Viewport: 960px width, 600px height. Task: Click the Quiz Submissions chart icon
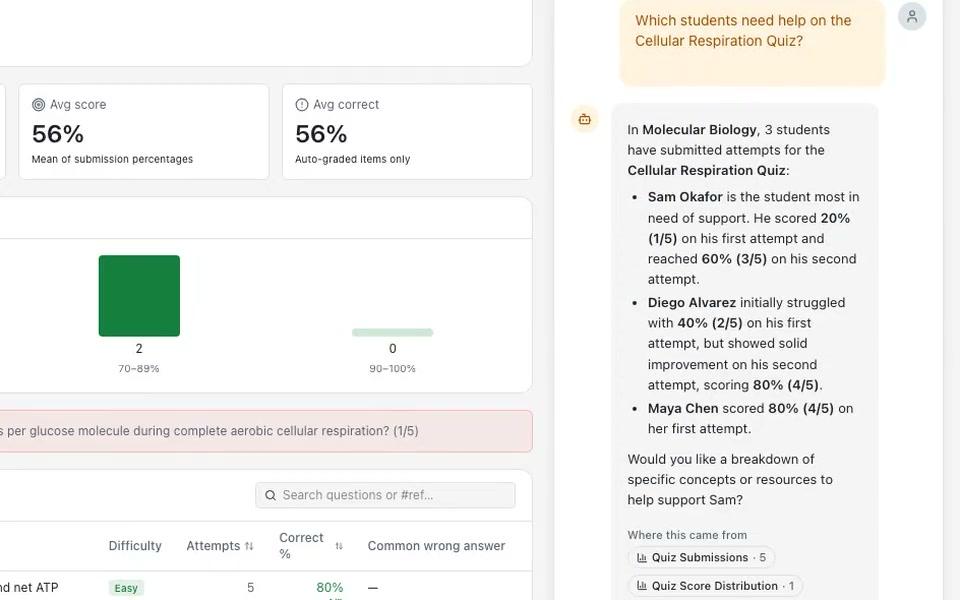click(x=642, y=558)
